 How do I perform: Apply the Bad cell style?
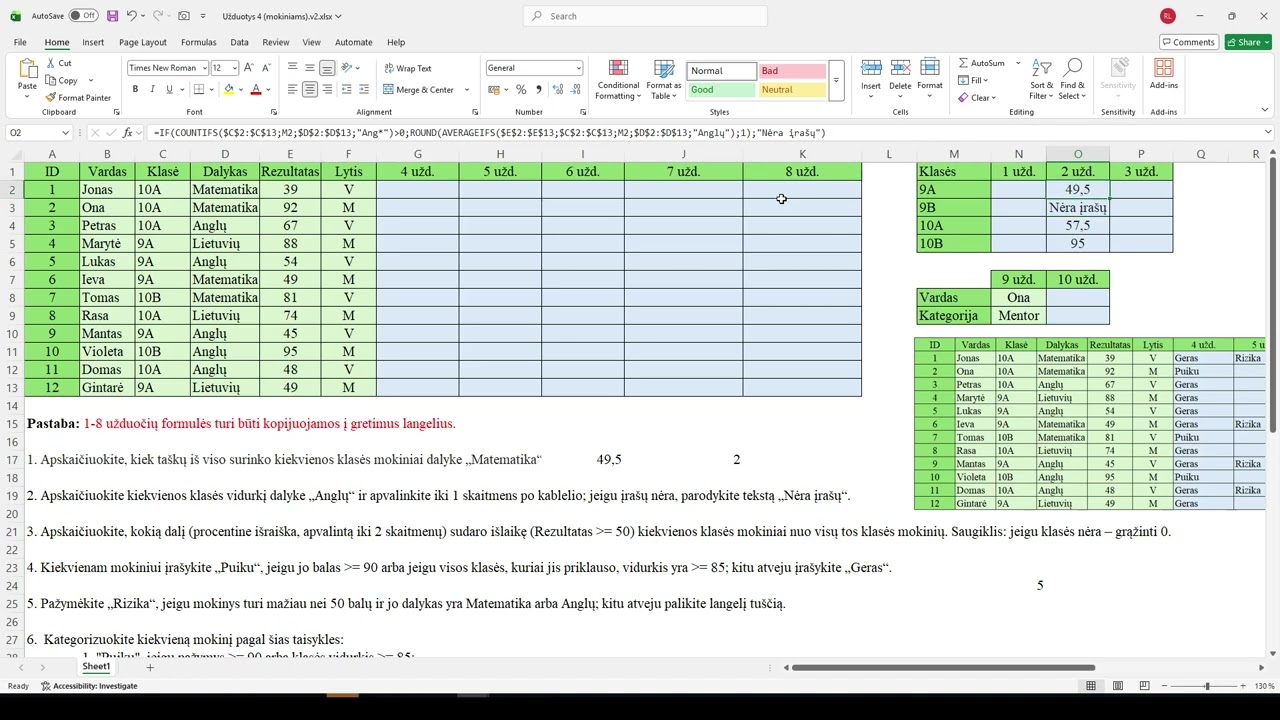[791, 71]
